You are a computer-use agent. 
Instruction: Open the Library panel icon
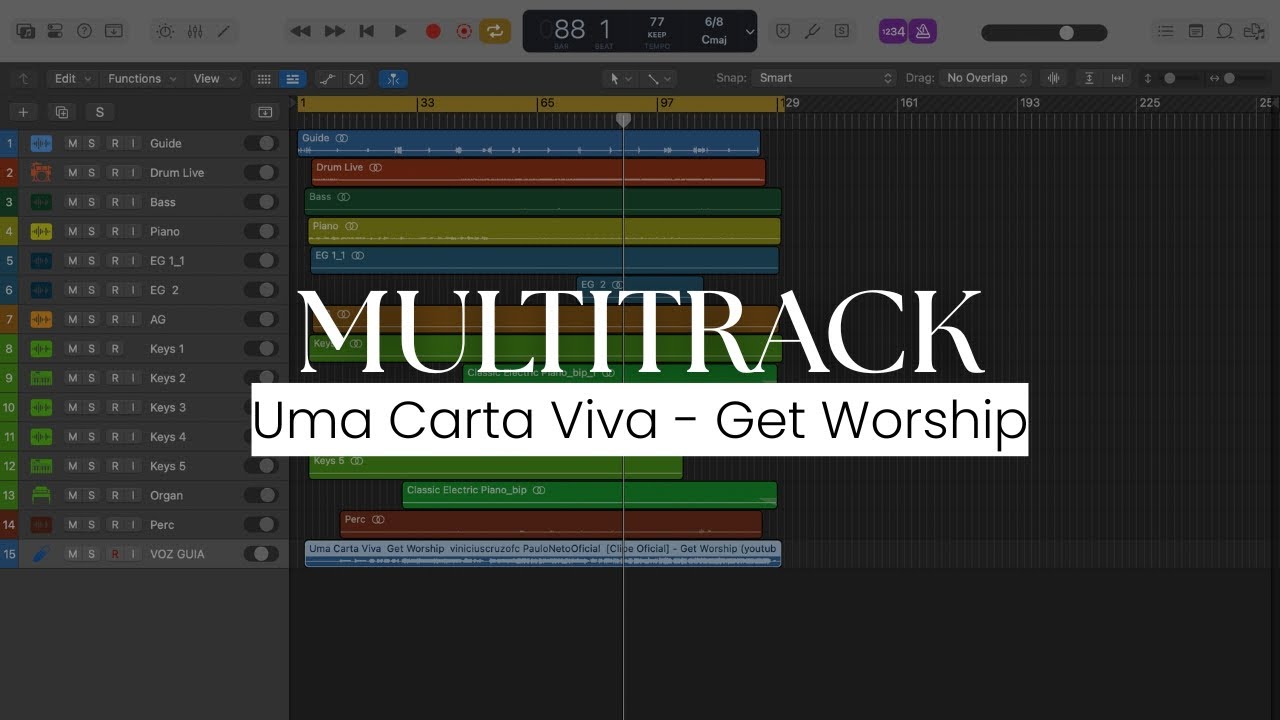26,31
